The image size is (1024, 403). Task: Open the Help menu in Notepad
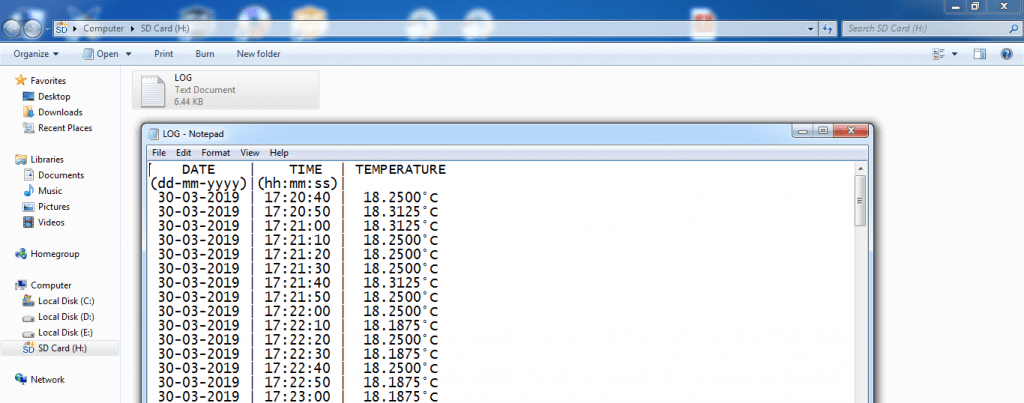coord(279,153)
